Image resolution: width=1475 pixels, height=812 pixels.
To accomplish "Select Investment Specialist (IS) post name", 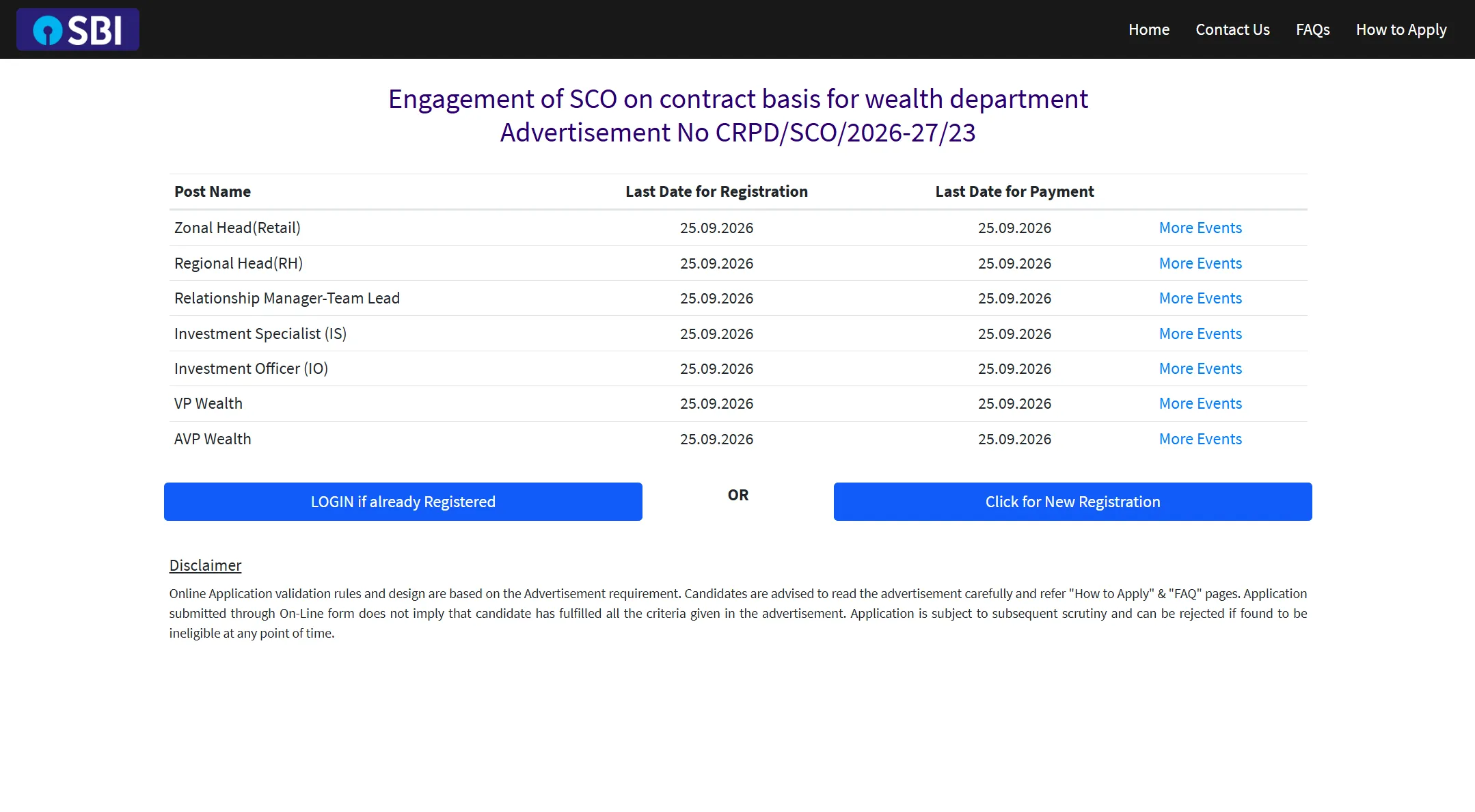I will [260, 334].
